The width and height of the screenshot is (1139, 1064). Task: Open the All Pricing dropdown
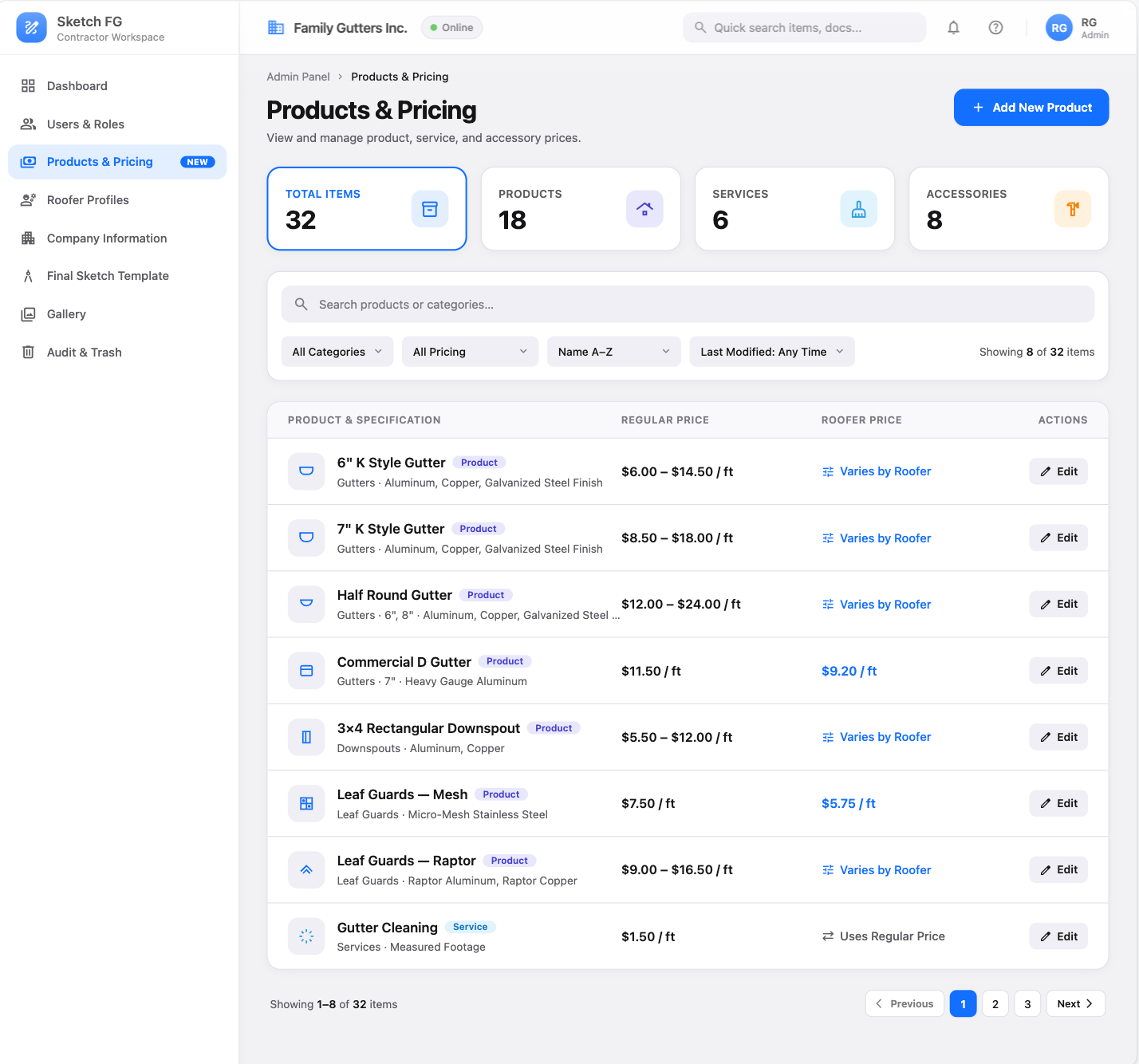(x=470, y=352)
